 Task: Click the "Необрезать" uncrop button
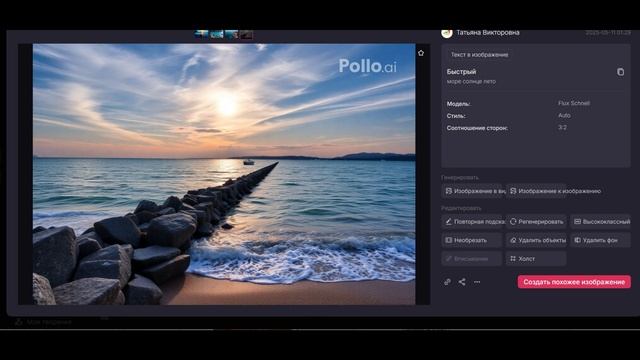(472, 240)
